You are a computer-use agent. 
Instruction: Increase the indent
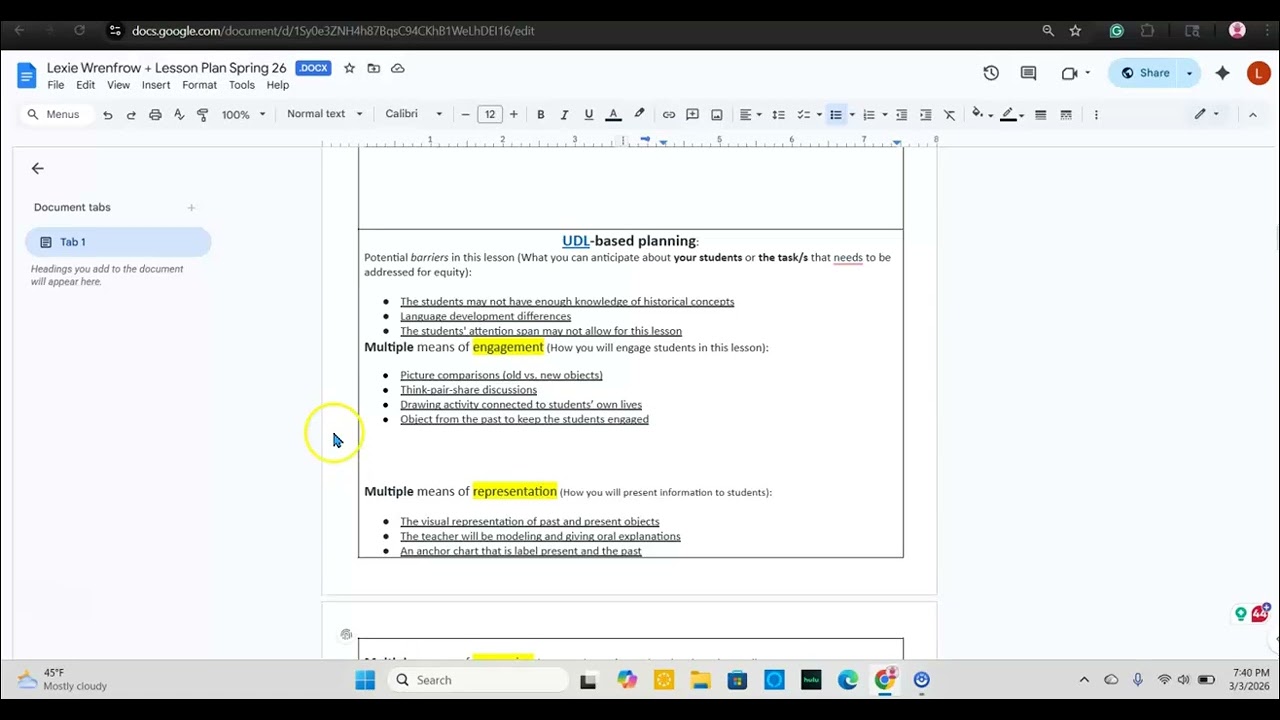point(925,115)
